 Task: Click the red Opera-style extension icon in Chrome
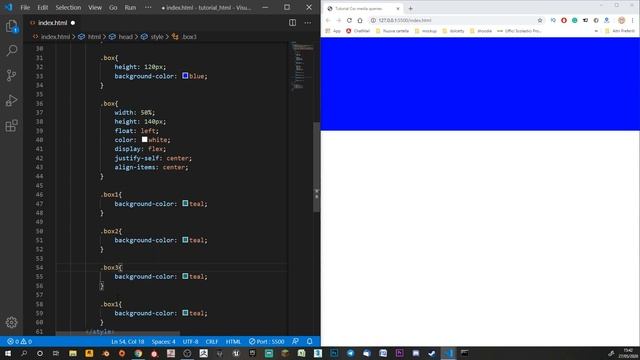pyautogui.click(x=564, y=20)
